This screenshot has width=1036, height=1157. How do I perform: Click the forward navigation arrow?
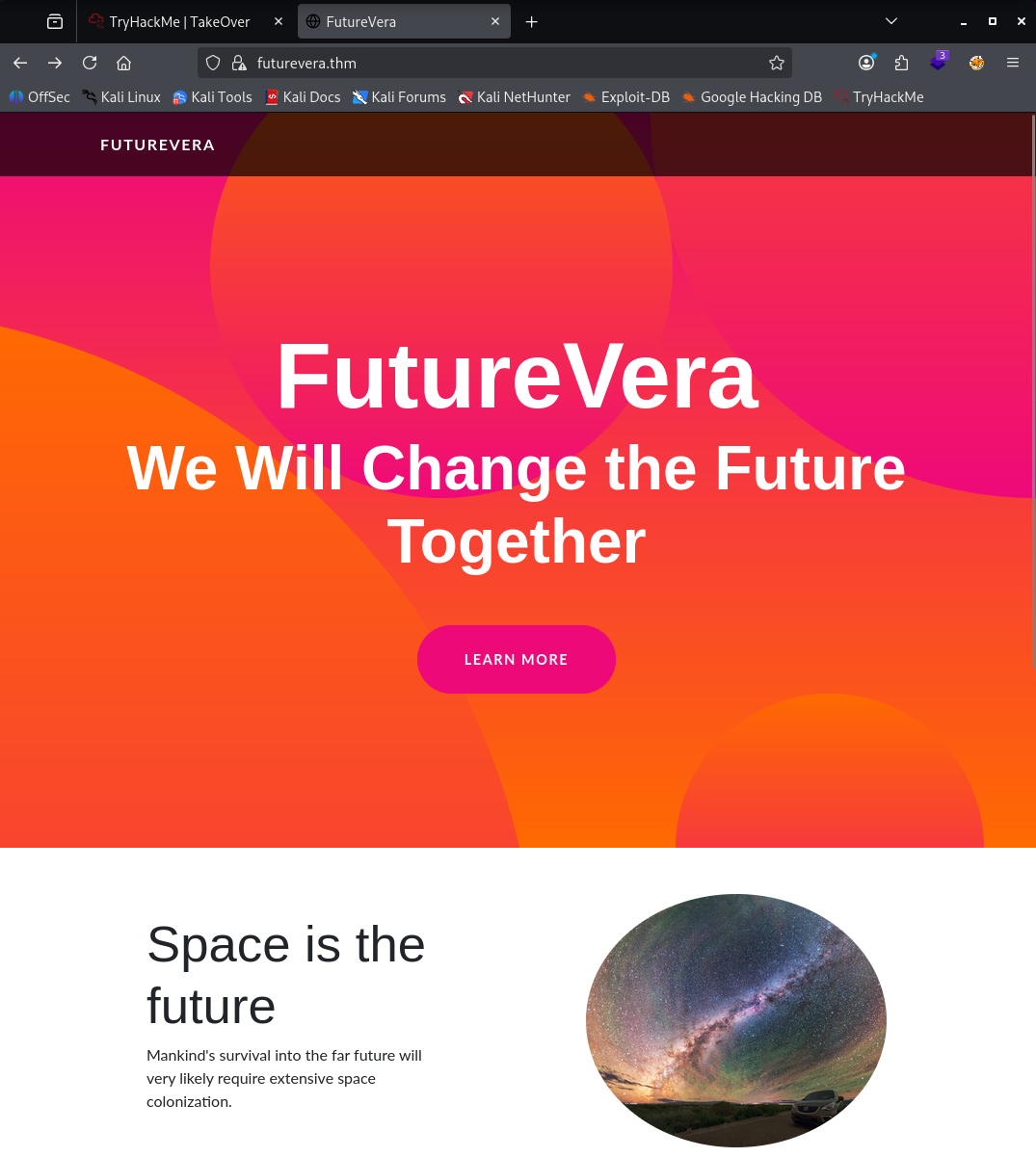[55, 63]
